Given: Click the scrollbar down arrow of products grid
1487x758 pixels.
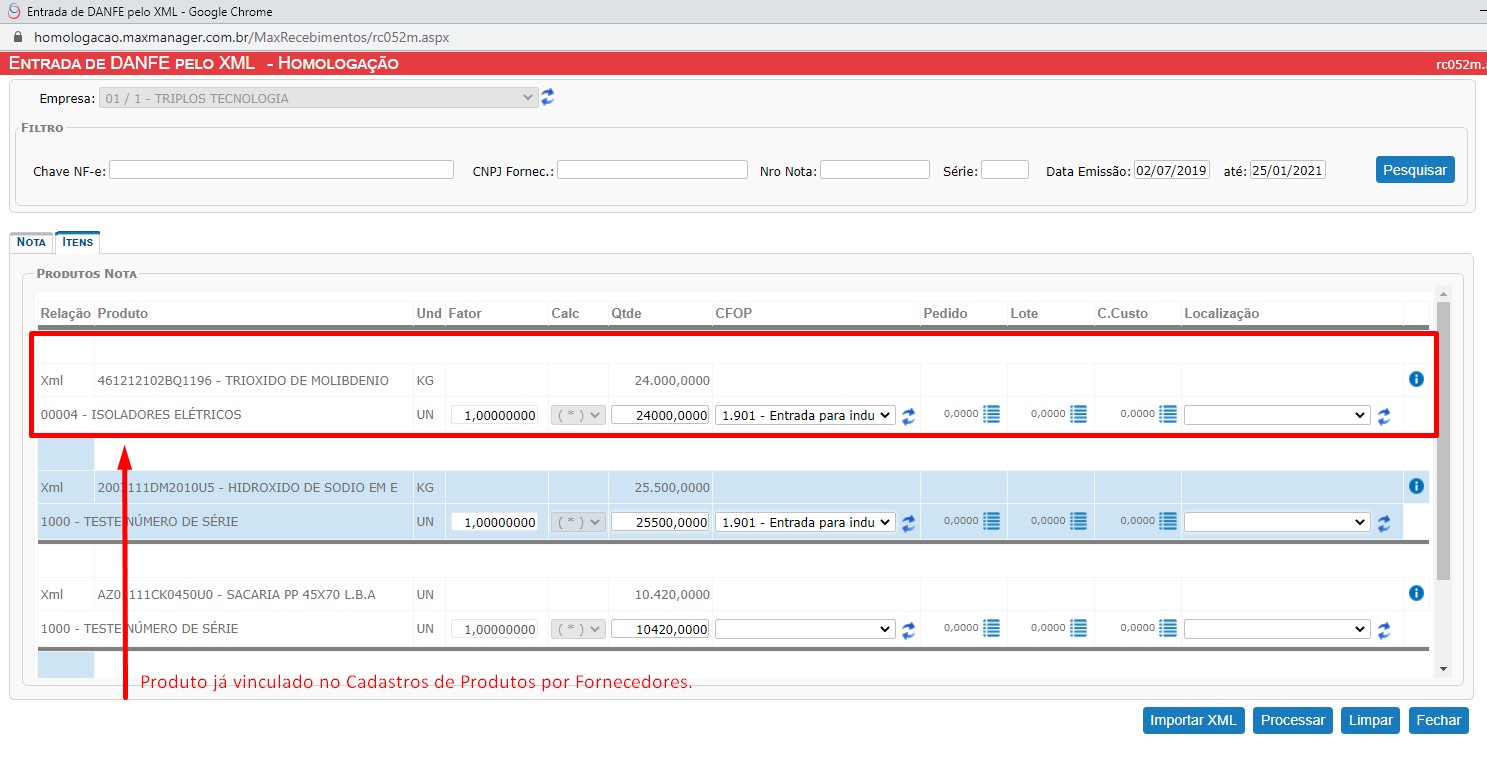Looking at the screenshot, I should [x=1443, y=668].
